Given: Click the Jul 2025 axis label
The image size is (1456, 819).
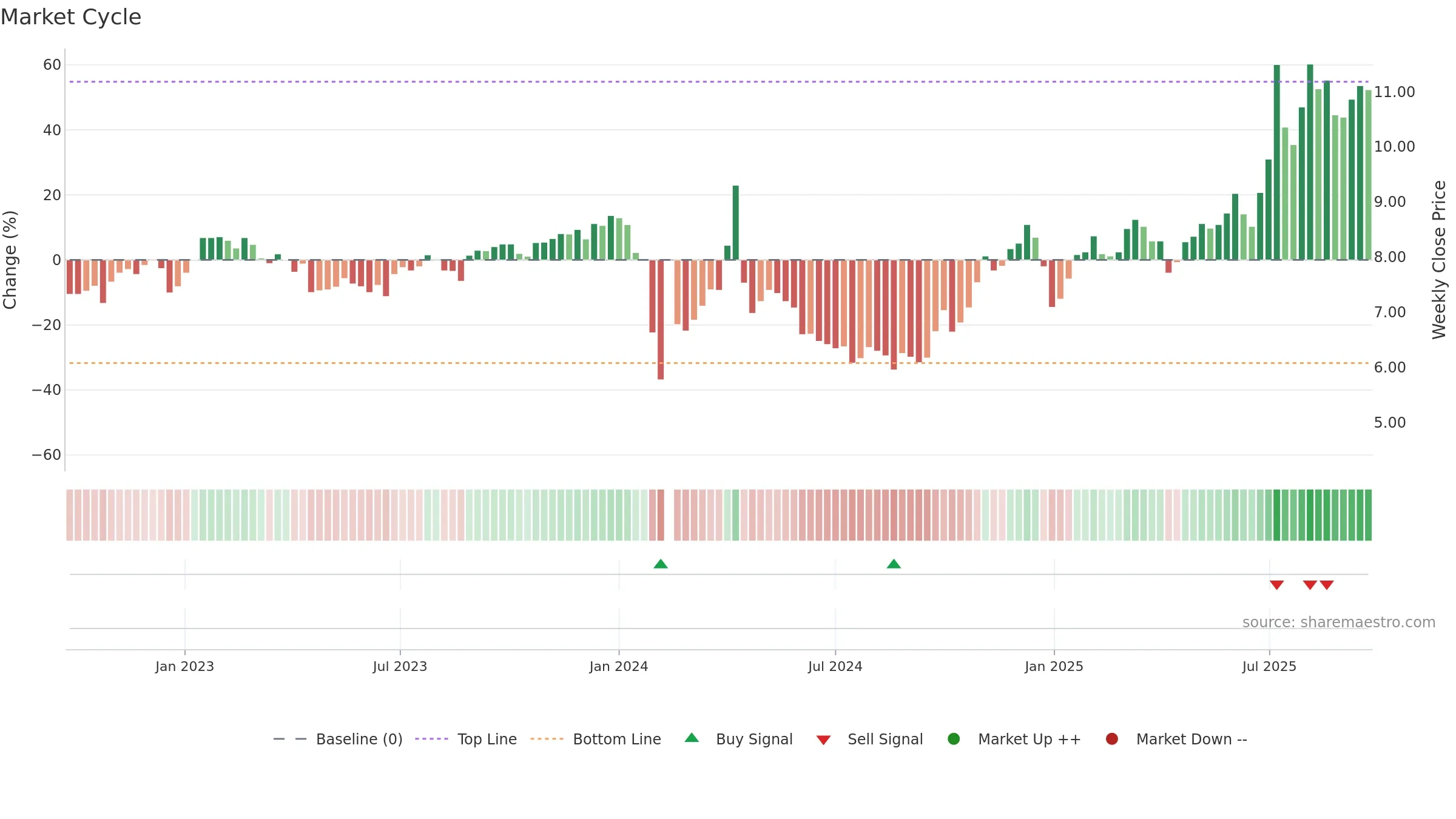Looking at the screenshot, I should [x=1269, y=667].
